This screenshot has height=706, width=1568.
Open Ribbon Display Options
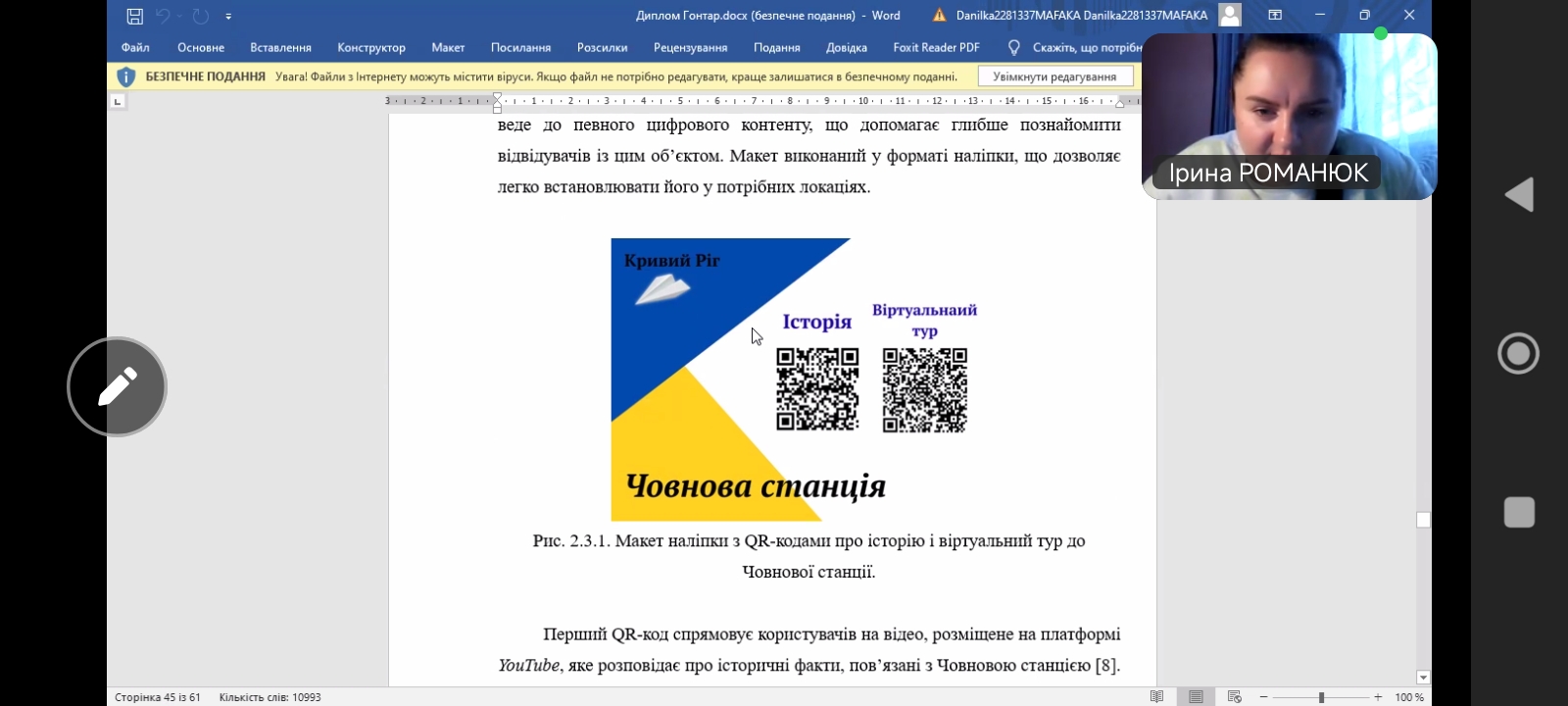pyautogui.click(x=1275, y=16)
